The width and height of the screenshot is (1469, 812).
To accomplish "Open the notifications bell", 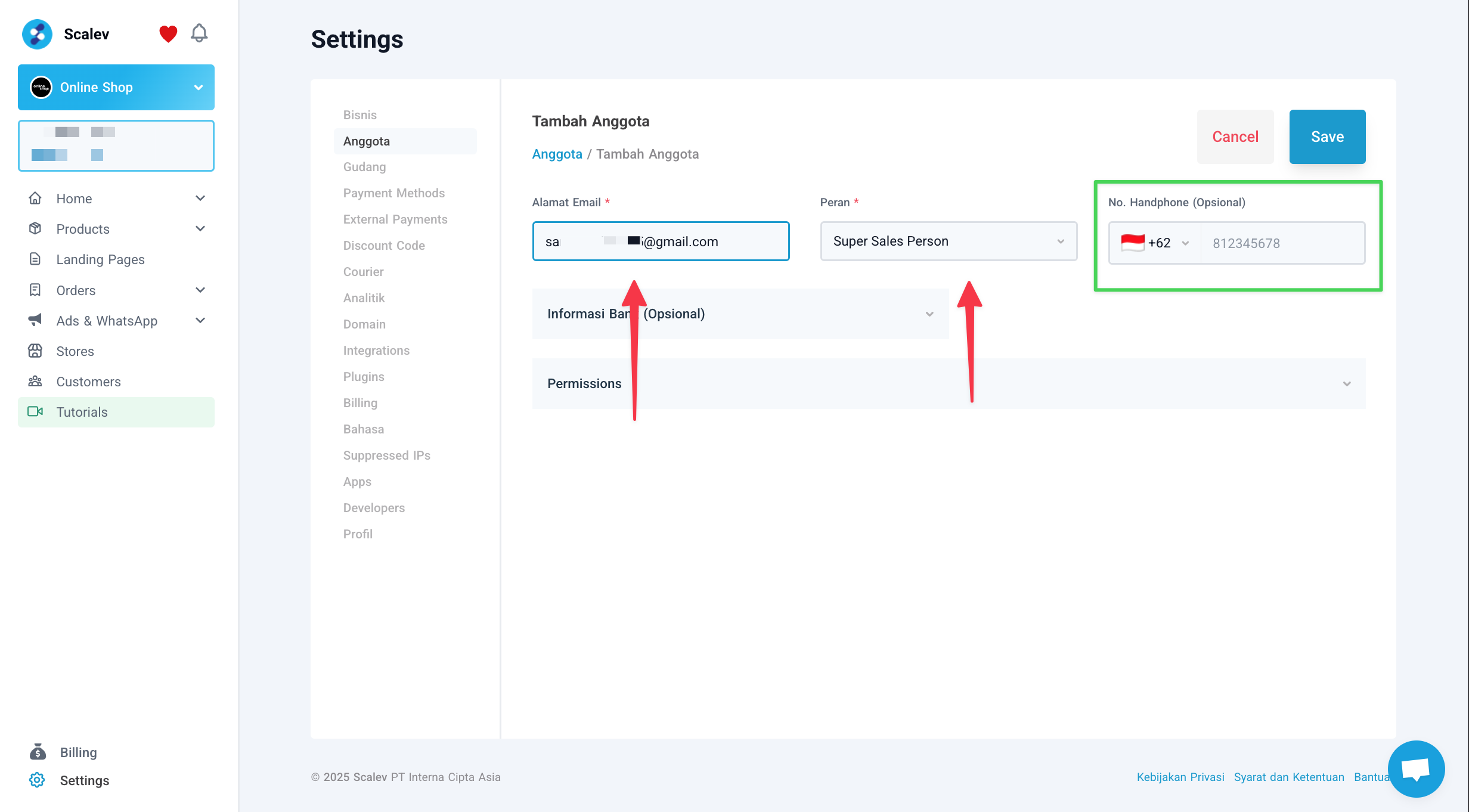I will tap(199, 33).
